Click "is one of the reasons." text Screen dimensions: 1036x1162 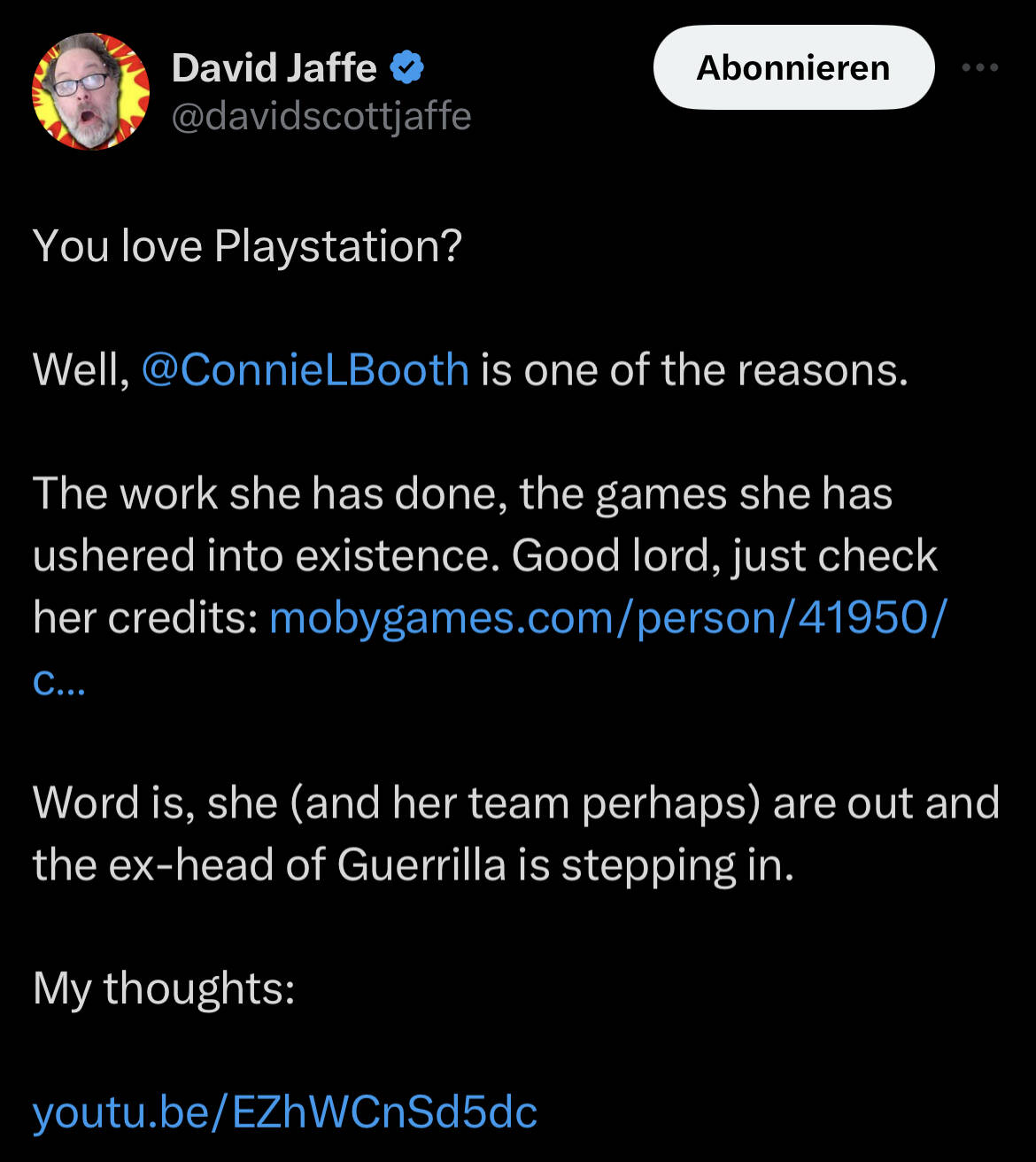pos(694,369)
